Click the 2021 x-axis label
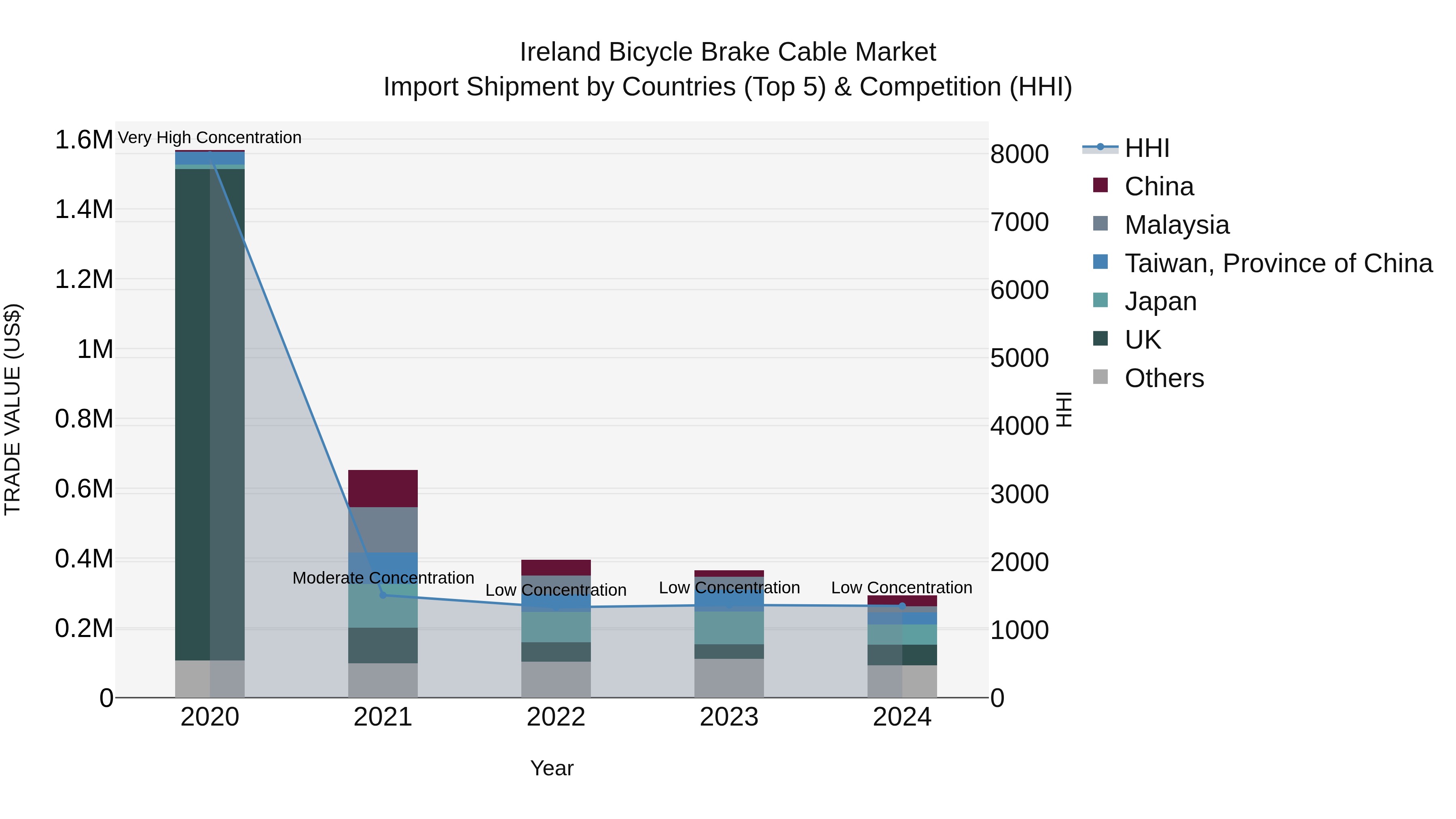This screenshot has width=1456, height=819. [383, 717]
